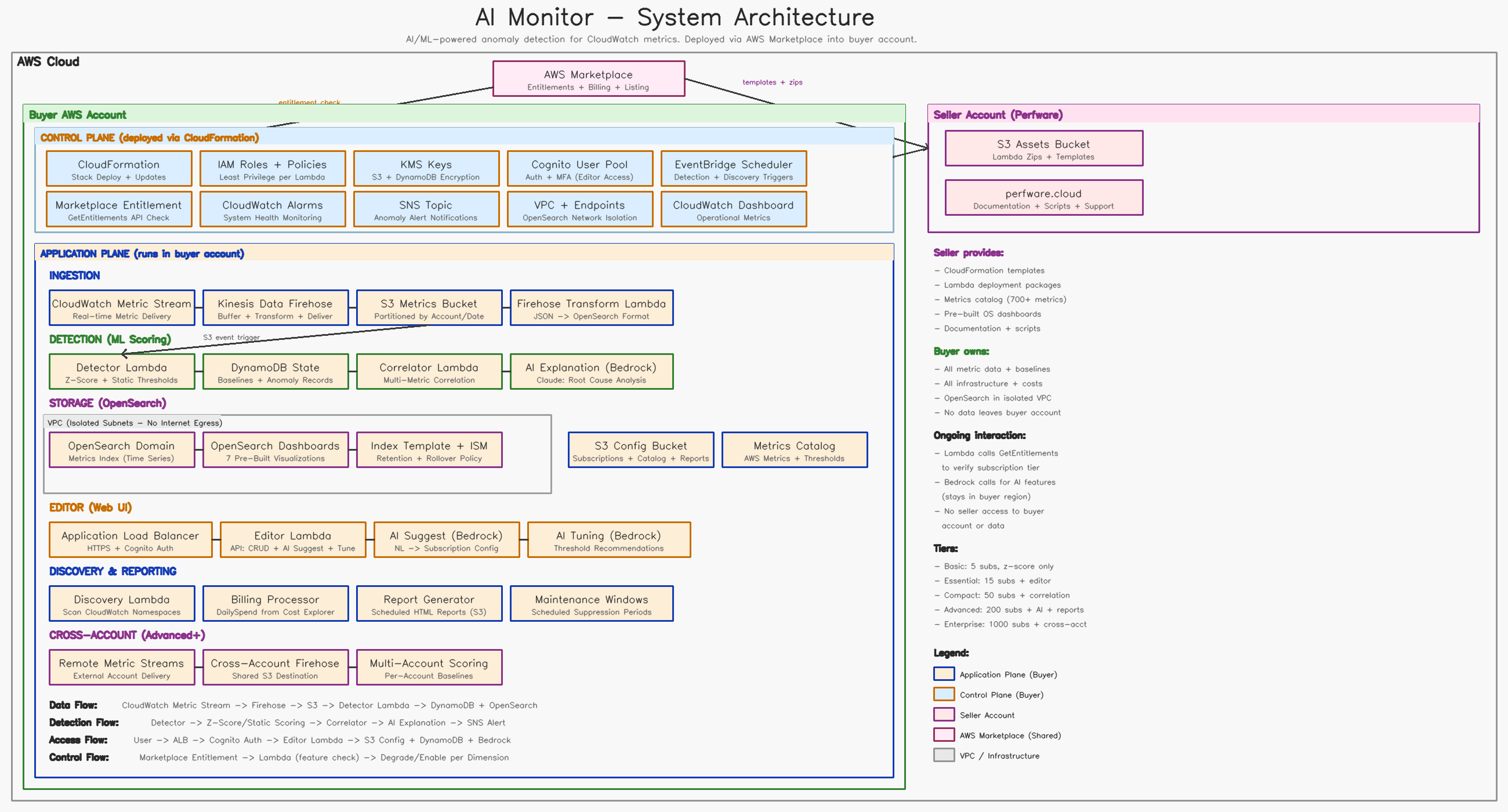Click the AWS Marketplace box

tap(588, 79)
